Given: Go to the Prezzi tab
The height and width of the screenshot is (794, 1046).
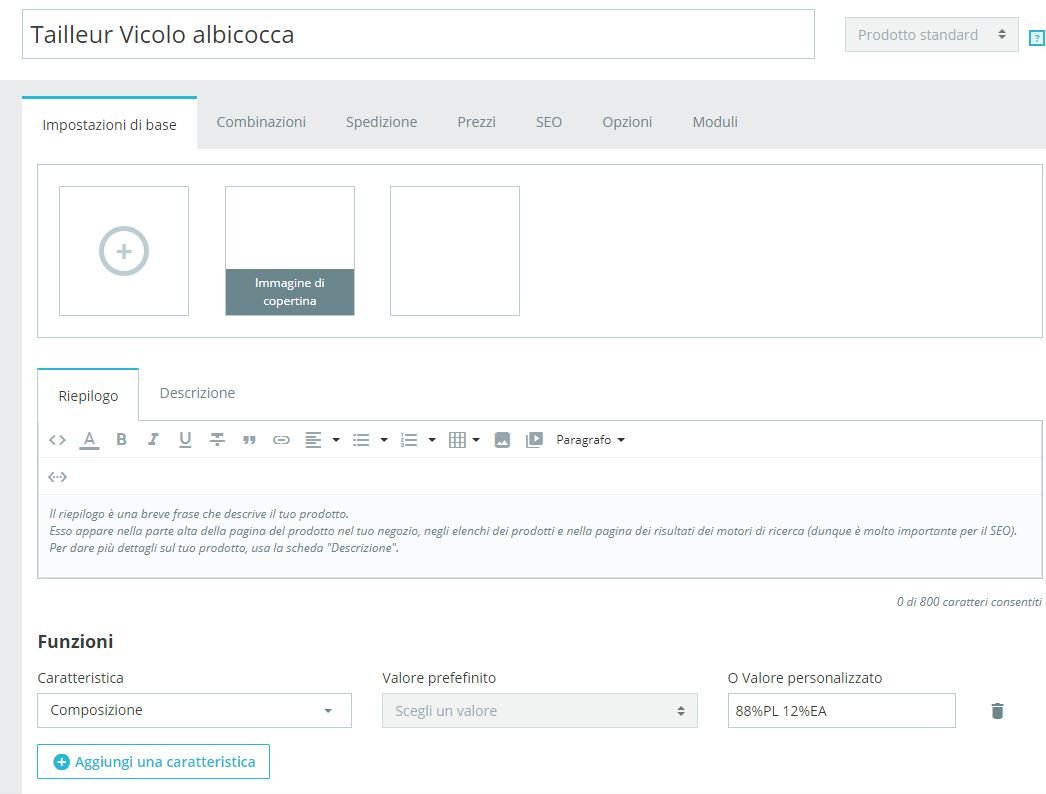Looking at the screenshot, I should coord(476,122).
